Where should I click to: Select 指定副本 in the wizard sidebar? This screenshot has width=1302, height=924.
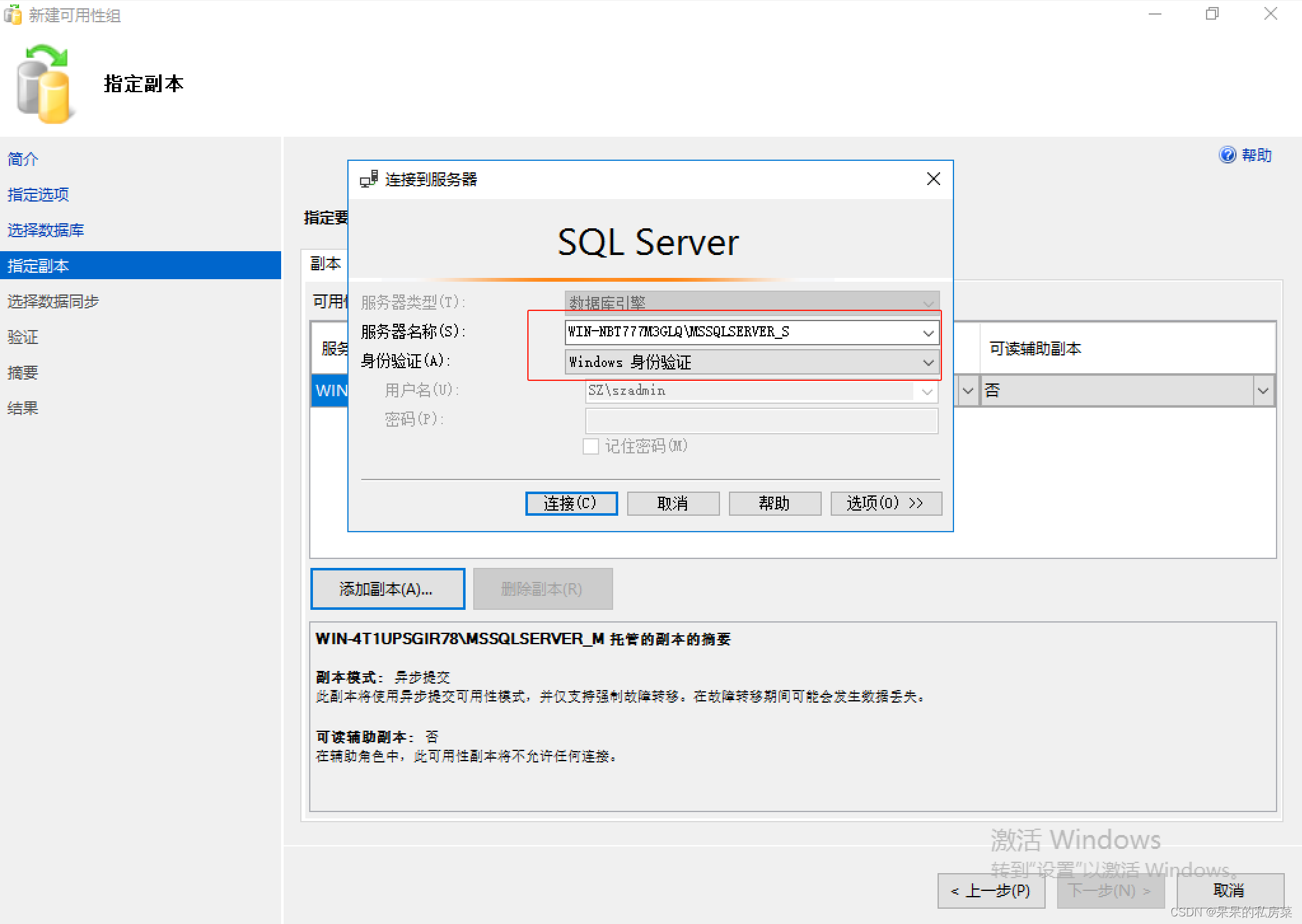click(x=140, y=265)
